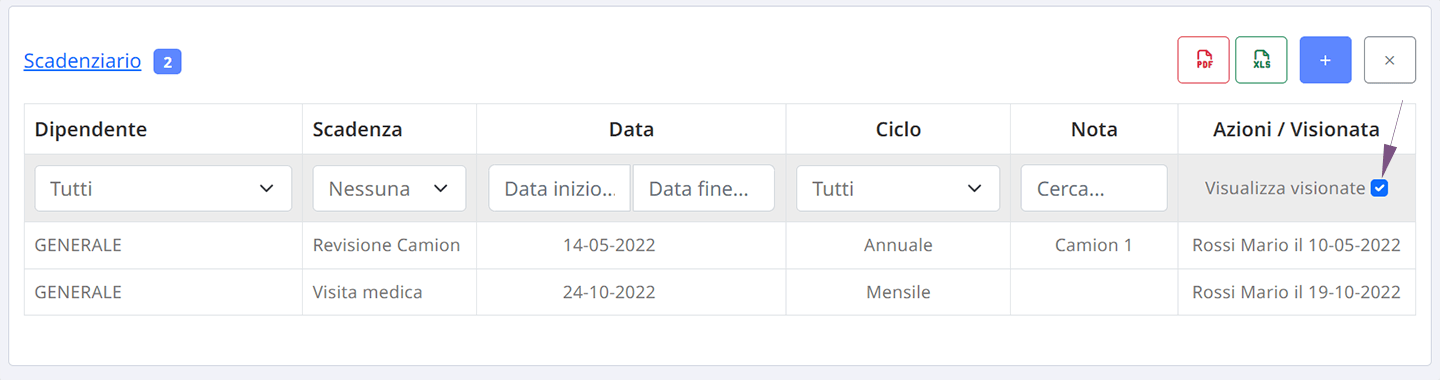
Task: Click the Cerca note search field
Action: 1094,188
